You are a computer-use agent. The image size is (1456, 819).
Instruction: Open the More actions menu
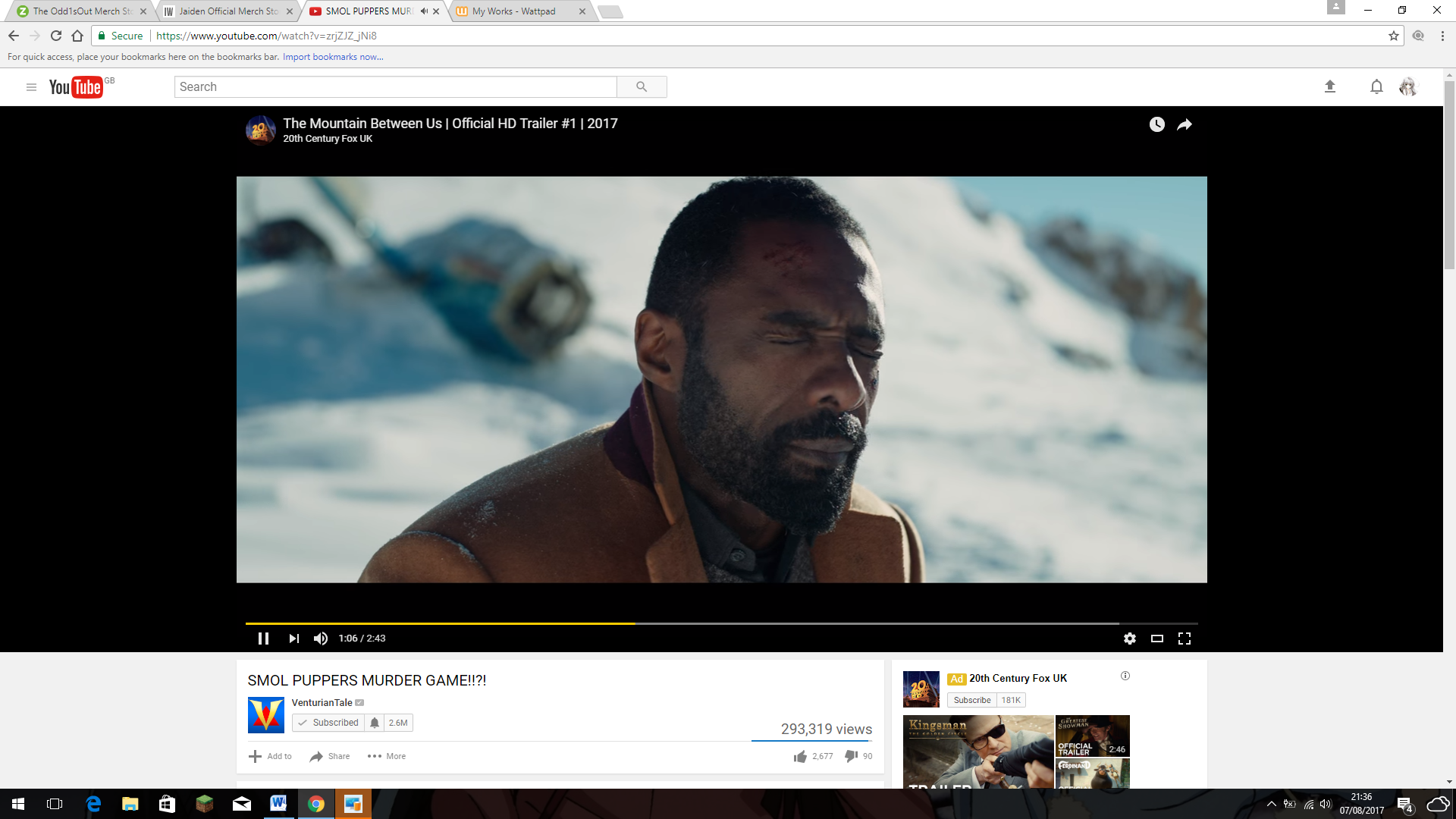(x=387, y=756)
